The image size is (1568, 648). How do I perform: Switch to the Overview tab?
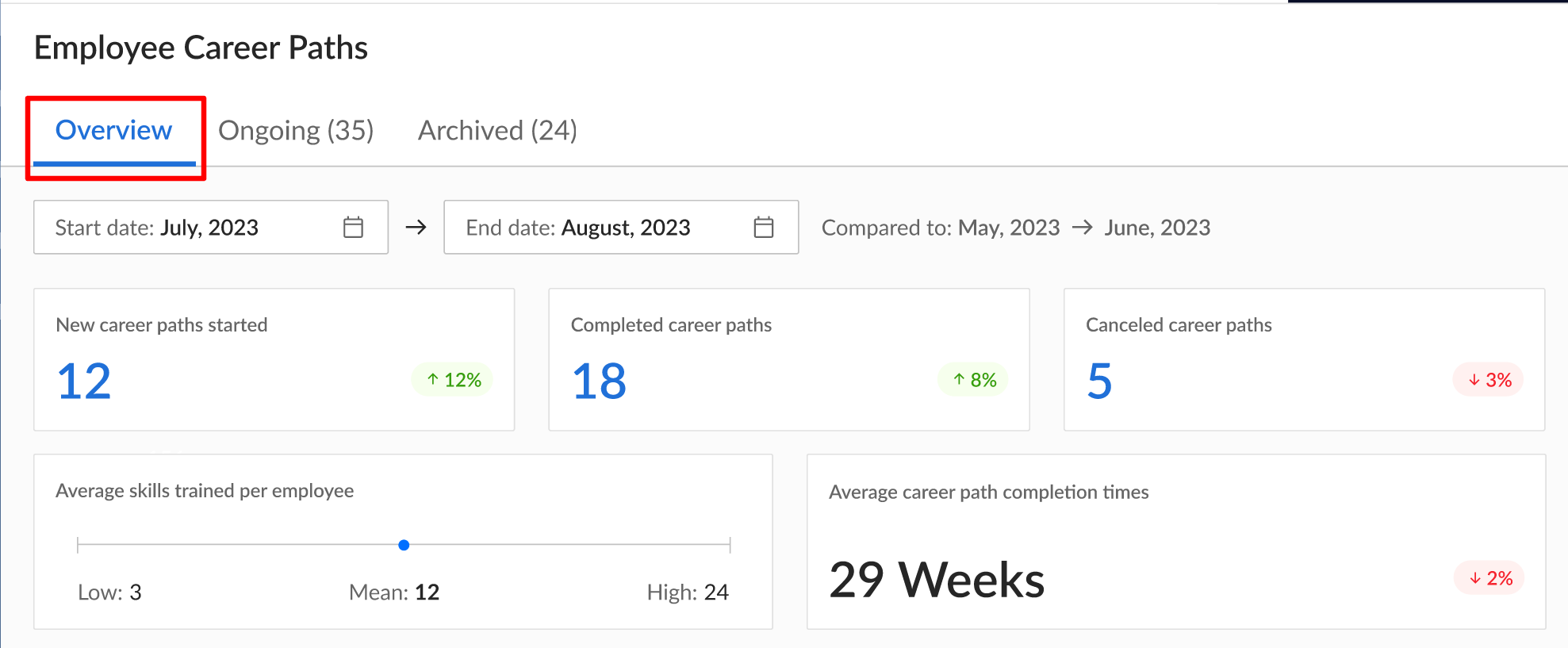click(114, 131)
